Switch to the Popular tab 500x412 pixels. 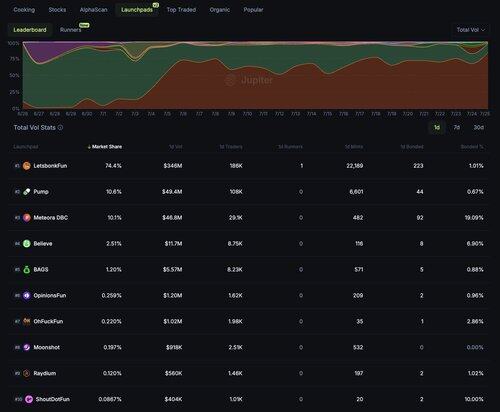coord(253,10)
